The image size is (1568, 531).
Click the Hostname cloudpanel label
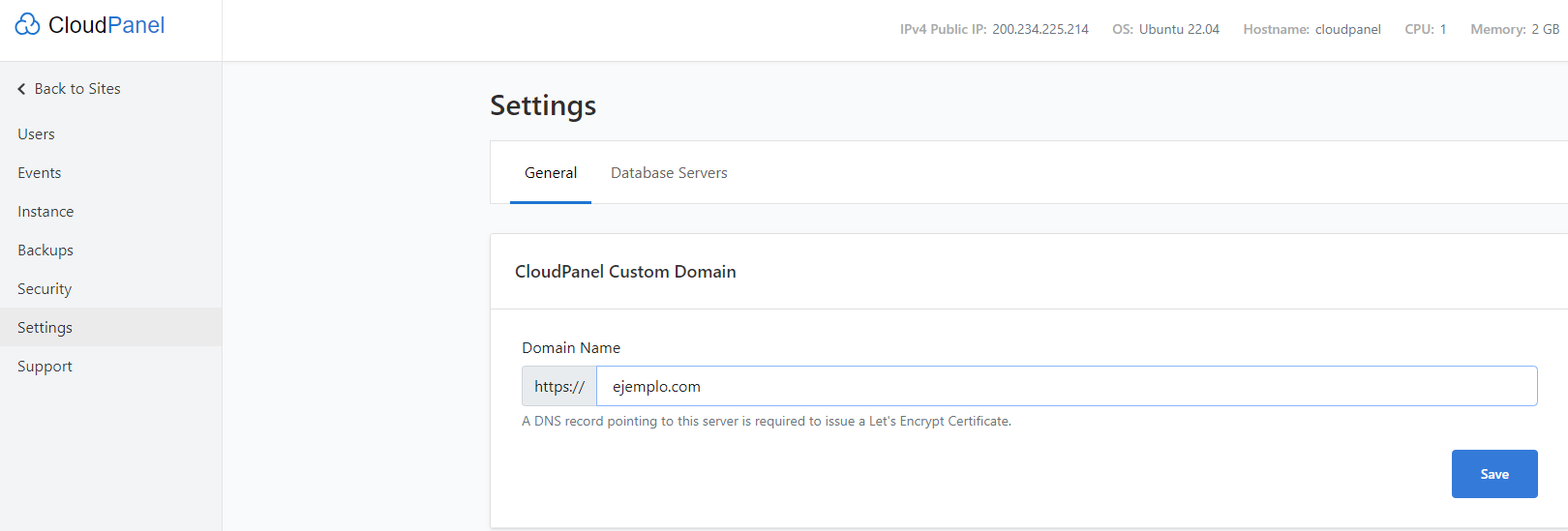coord(1312,29)
